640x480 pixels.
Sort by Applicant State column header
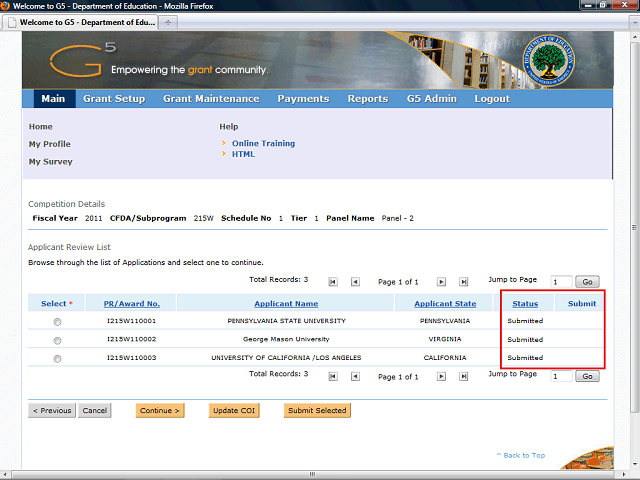click(x=445, y=303)
